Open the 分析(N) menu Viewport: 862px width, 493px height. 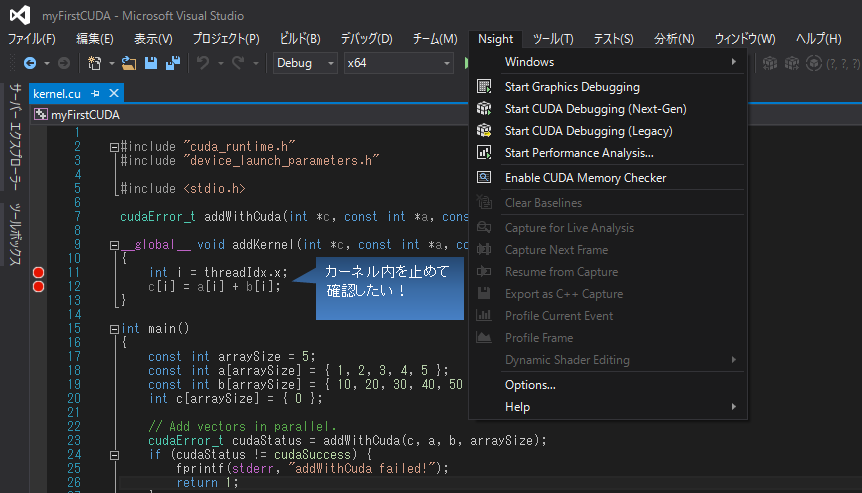click(x=674, y=38)
